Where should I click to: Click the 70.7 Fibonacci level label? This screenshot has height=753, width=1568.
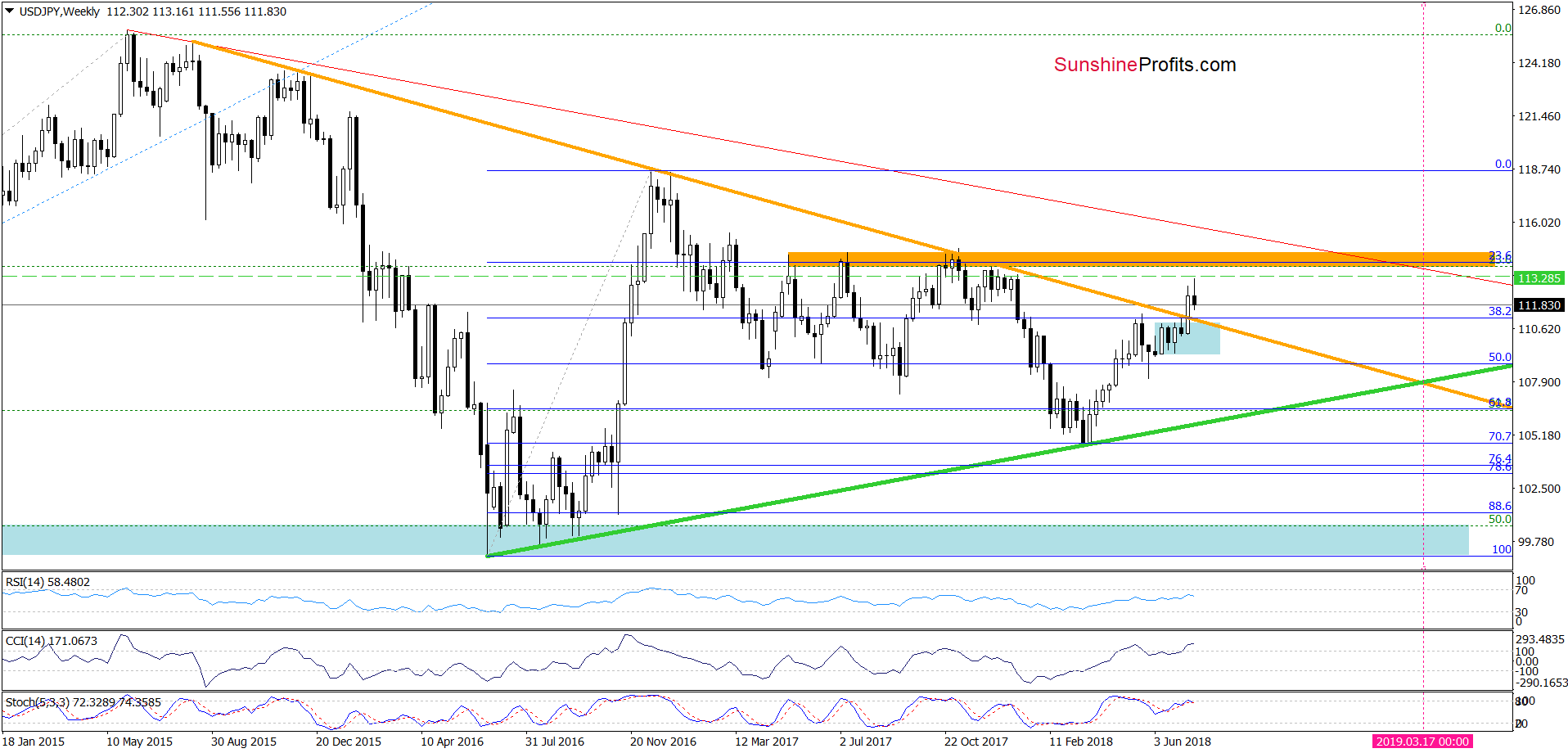1500,437
